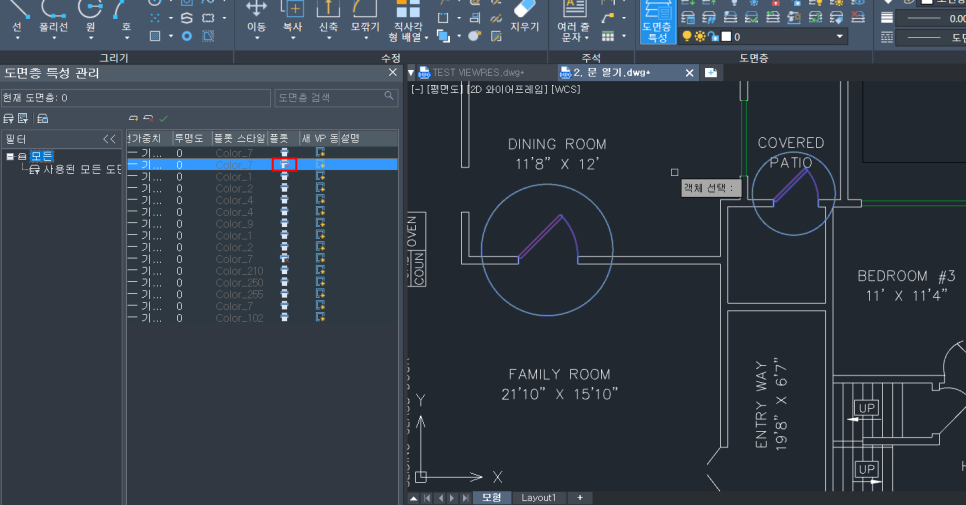Collapse the filter pane with << chevrons

[x=110, y=139]
